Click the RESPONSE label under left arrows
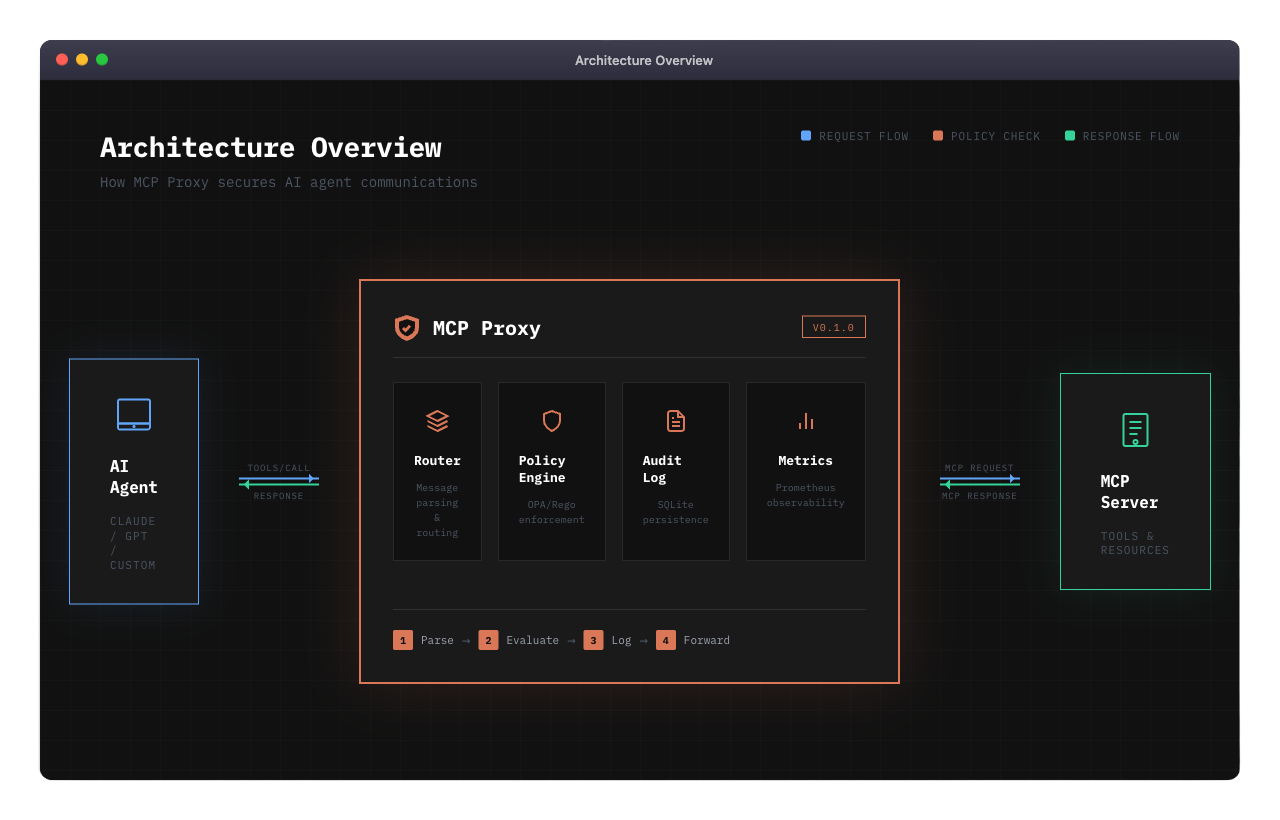Viewport: 1280px width, 820px height. (x=279, y=496)
